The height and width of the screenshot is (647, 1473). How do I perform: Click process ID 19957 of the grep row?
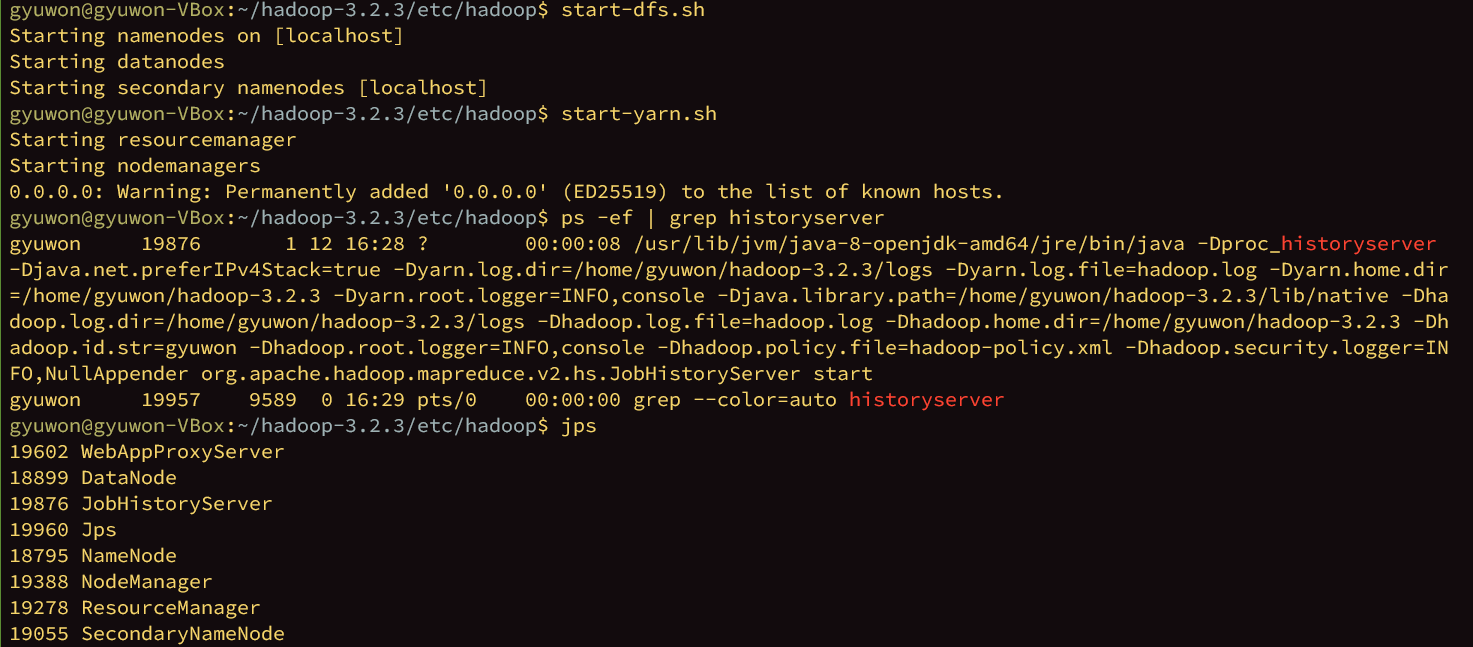coord(171,400)
